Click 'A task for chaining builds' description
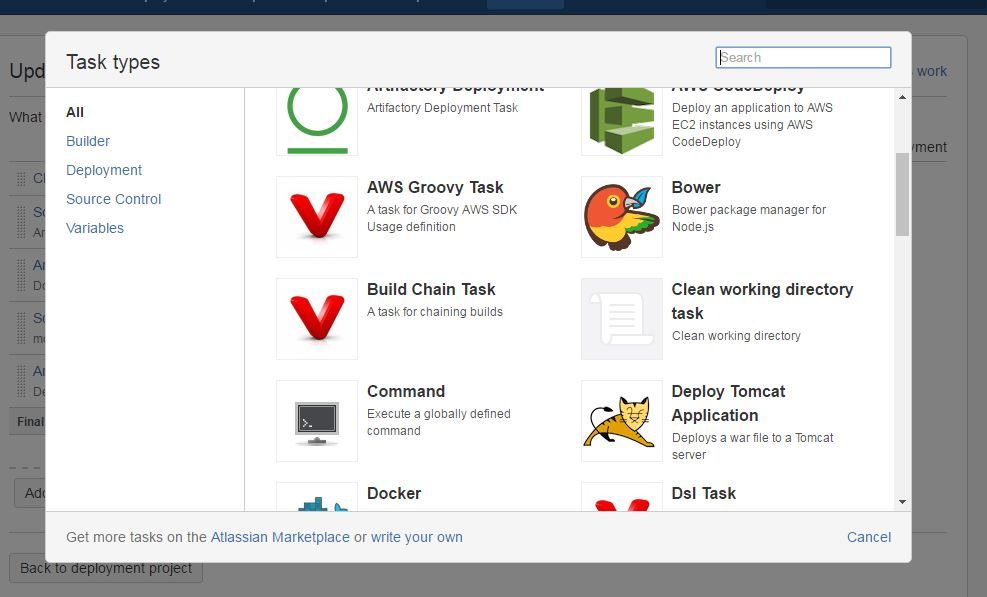 [435, 312]
